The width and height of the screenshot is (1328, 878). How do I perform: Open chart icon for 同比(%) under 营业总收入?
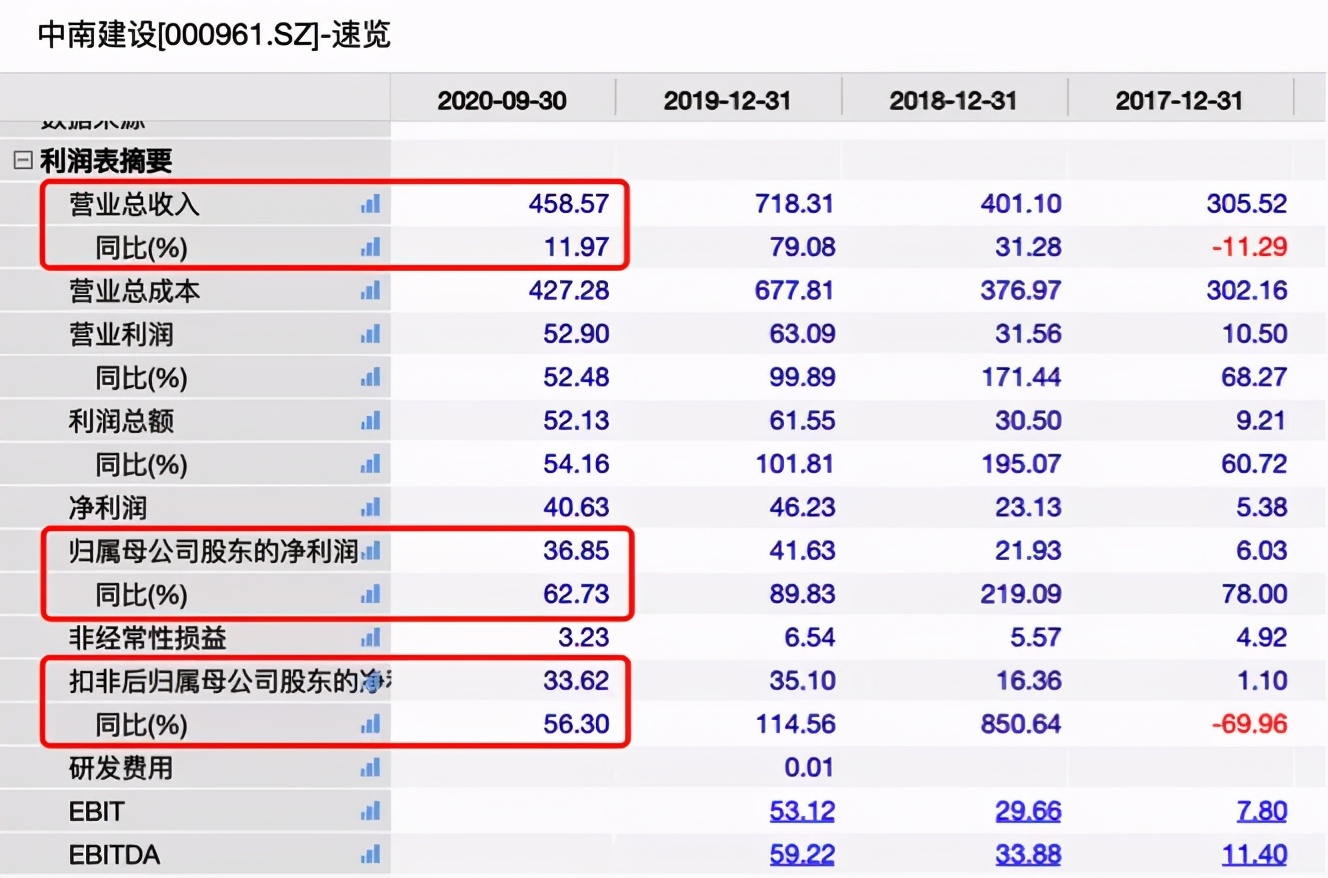pyautogui.click(x=371, y=247)
